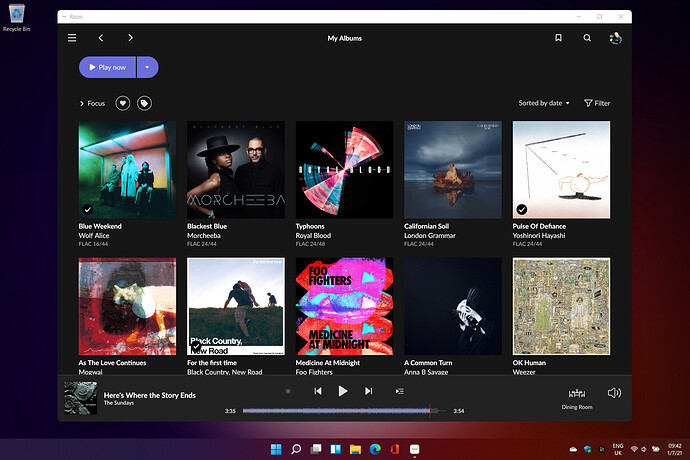Click the Wolf Alice artist name

[x=94, y=236]
